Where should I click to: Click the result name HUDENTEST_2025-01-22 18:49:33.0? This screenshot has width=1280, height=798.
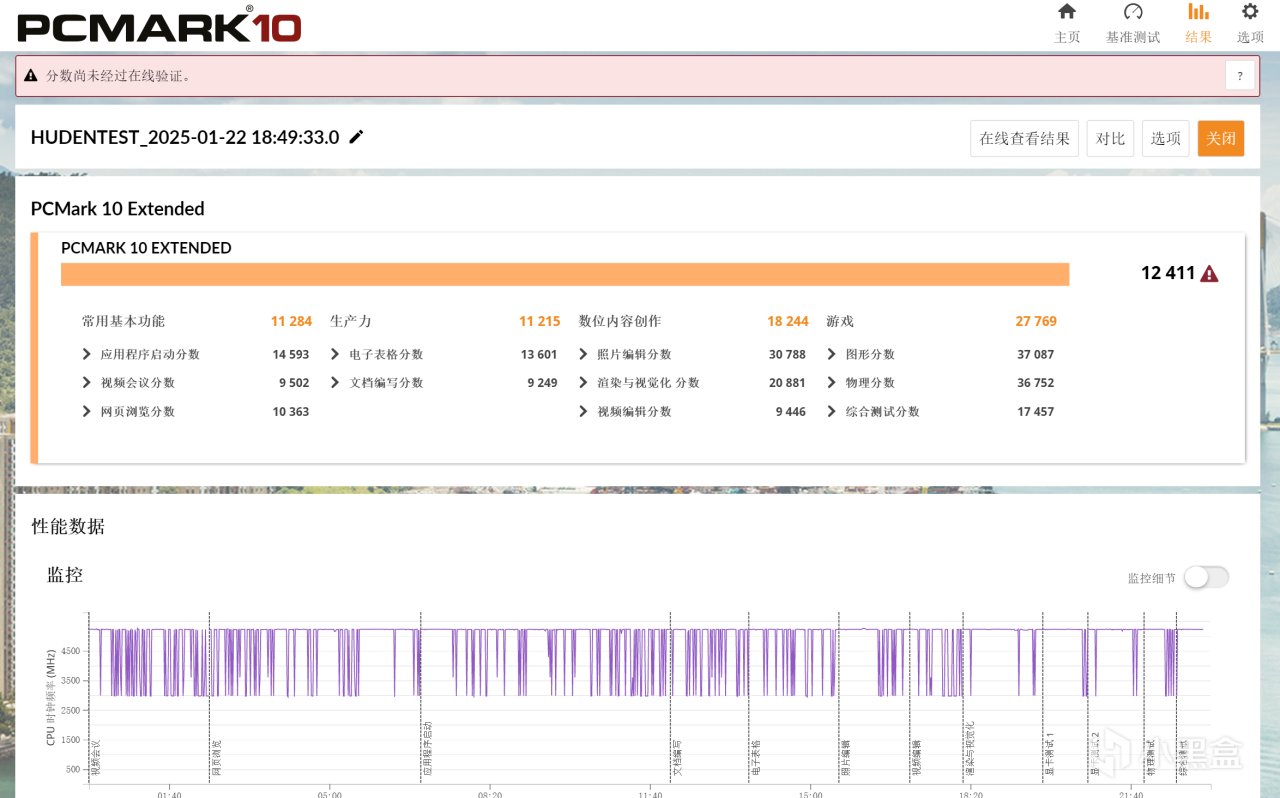pyautogui.click(x=185, y=137)
